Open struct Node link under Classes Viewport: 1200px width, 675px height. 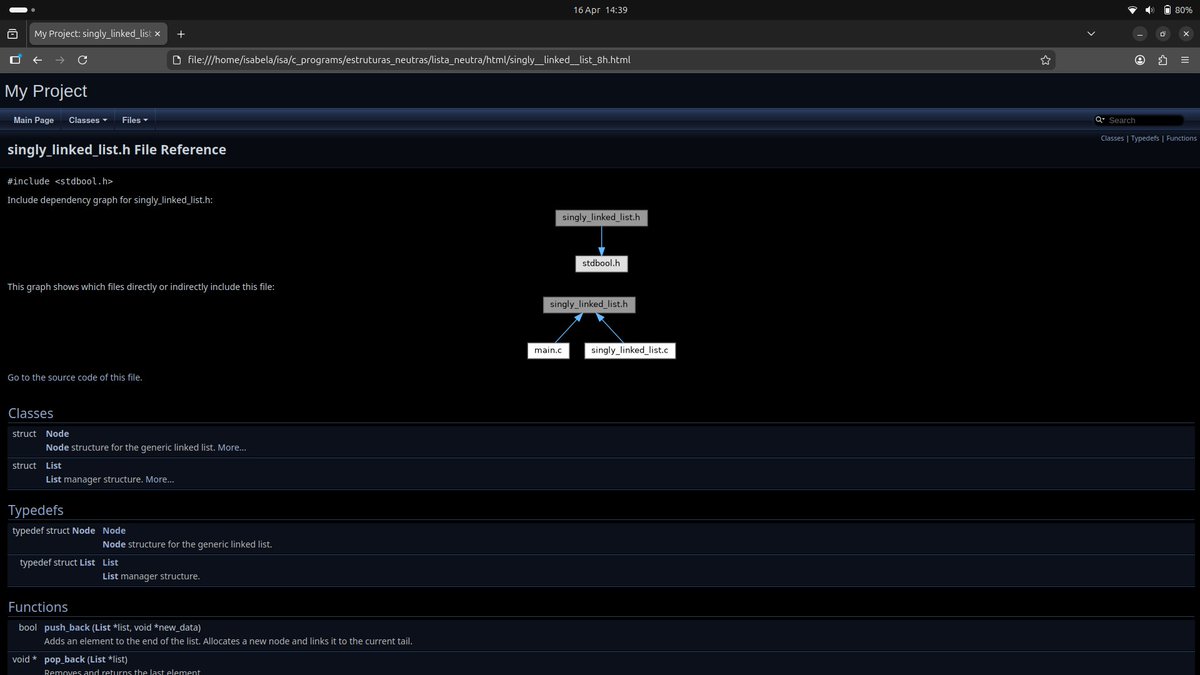point(57,434)
